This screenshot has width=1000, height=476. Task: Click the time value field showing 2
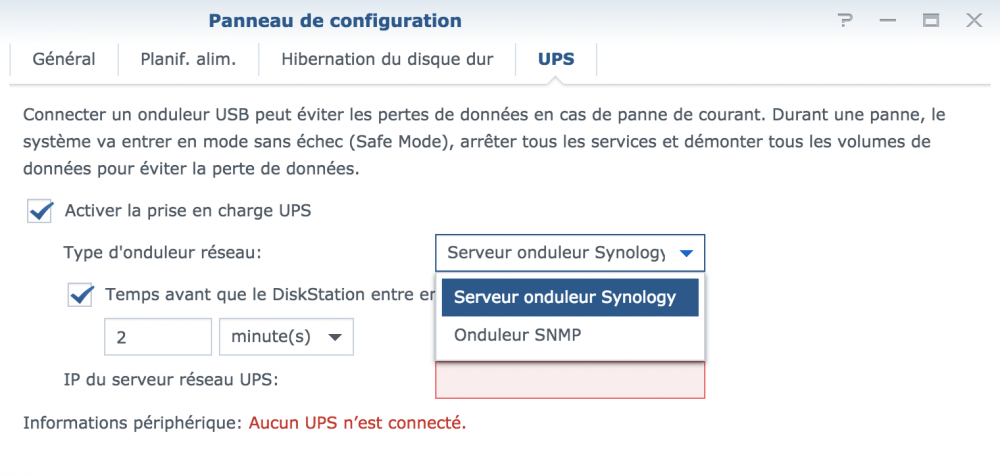click(158, 337)
